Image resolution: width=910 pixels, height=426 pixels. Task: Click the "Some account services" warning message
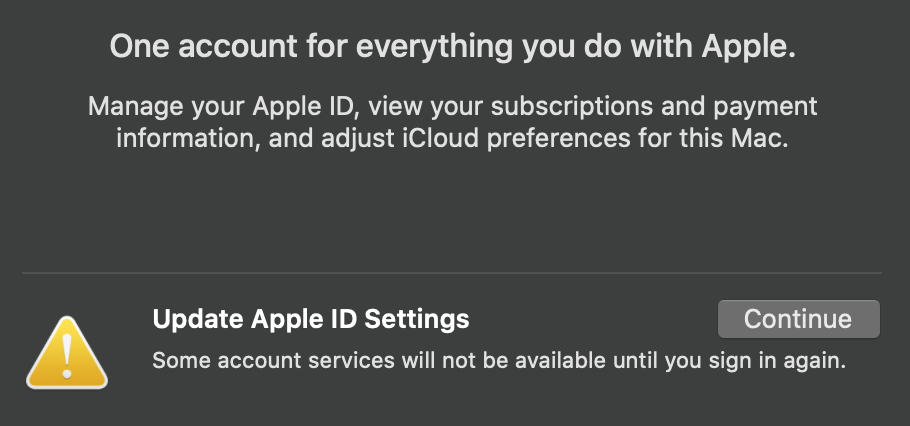[x=498, y=360]
